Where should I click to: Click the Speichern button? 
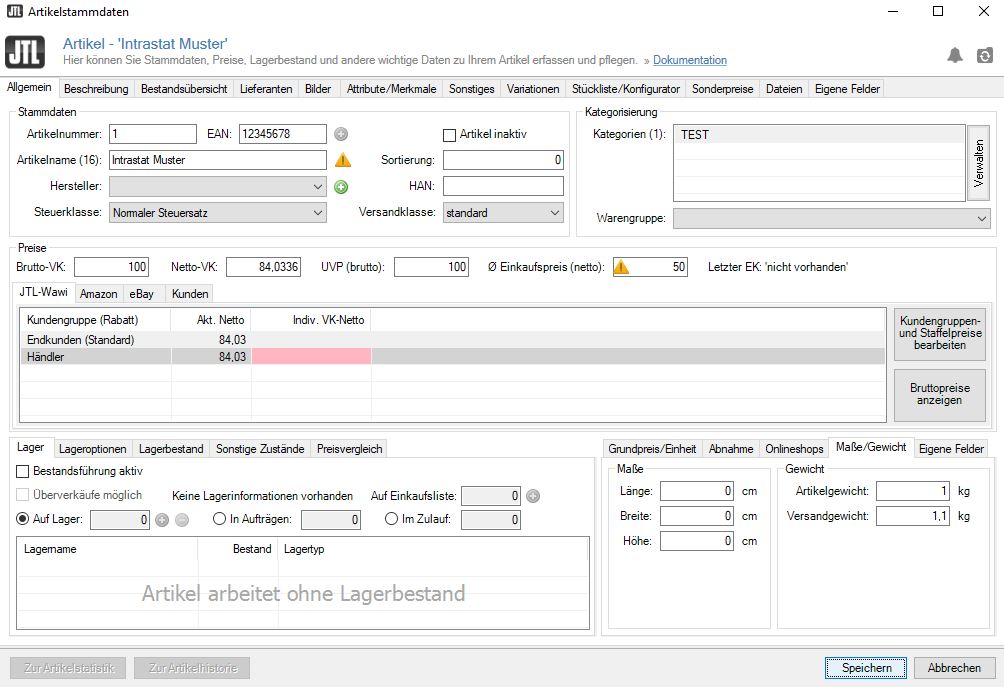pyautogui.click(x=866, y=668)
